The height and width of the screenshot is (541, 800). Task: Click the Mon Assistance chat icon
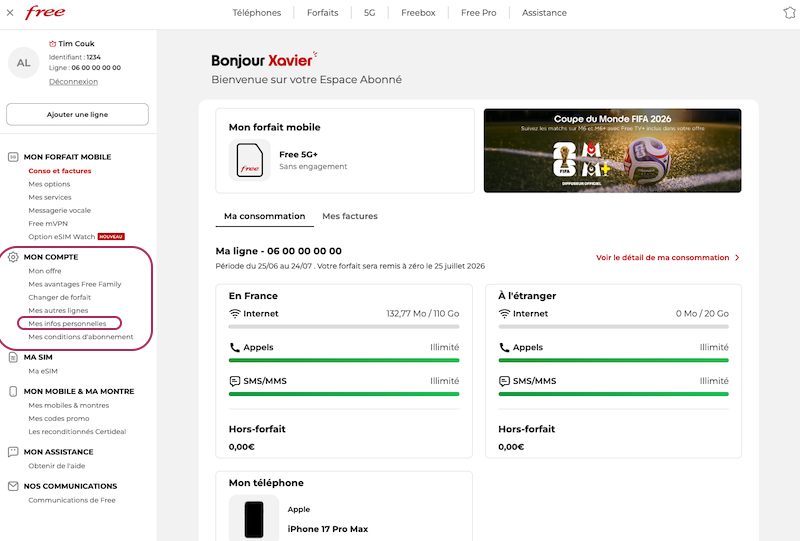13,452
